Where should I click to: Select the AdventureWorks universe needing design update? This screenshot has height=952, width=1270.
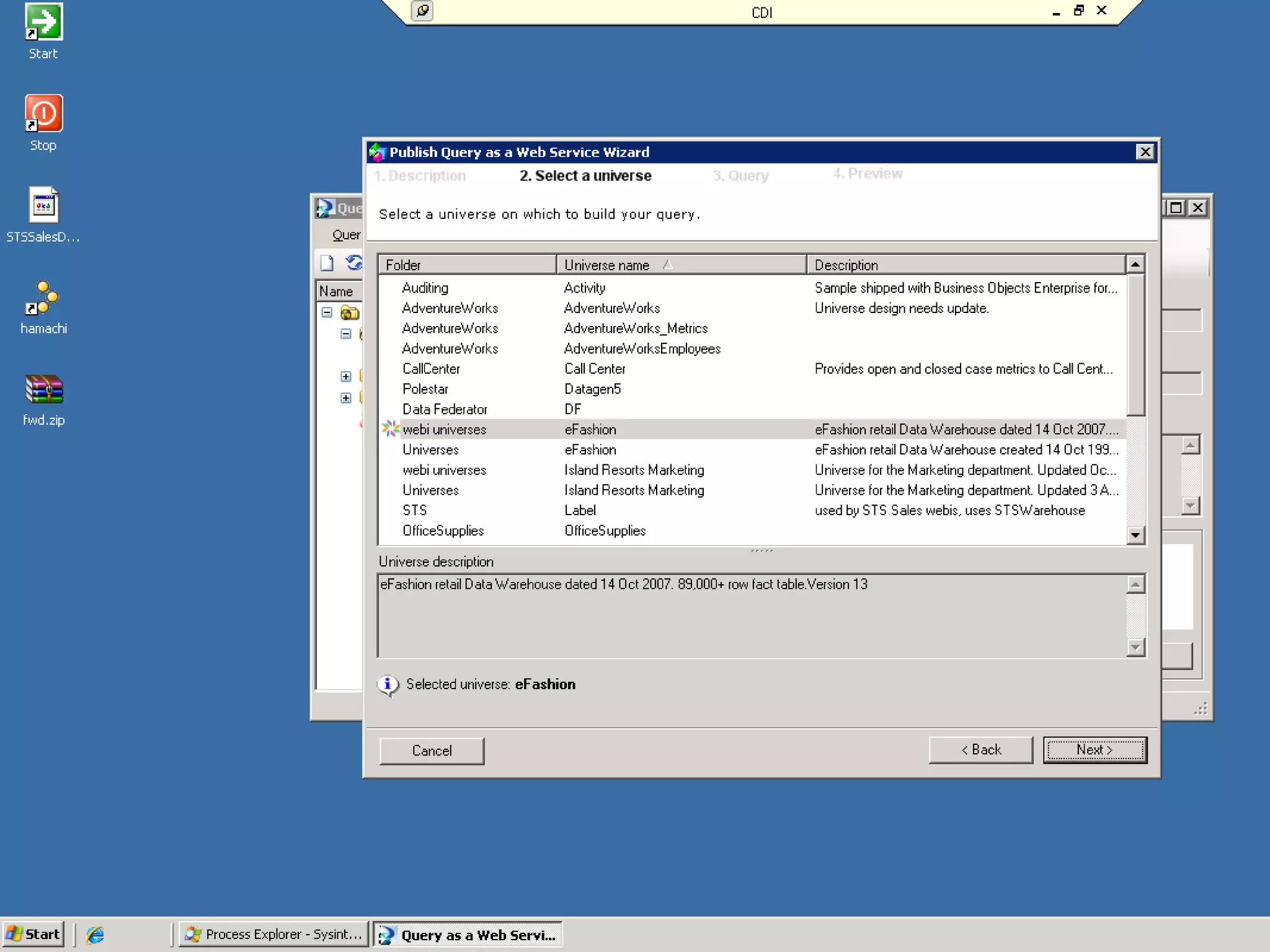coord(752,308)
